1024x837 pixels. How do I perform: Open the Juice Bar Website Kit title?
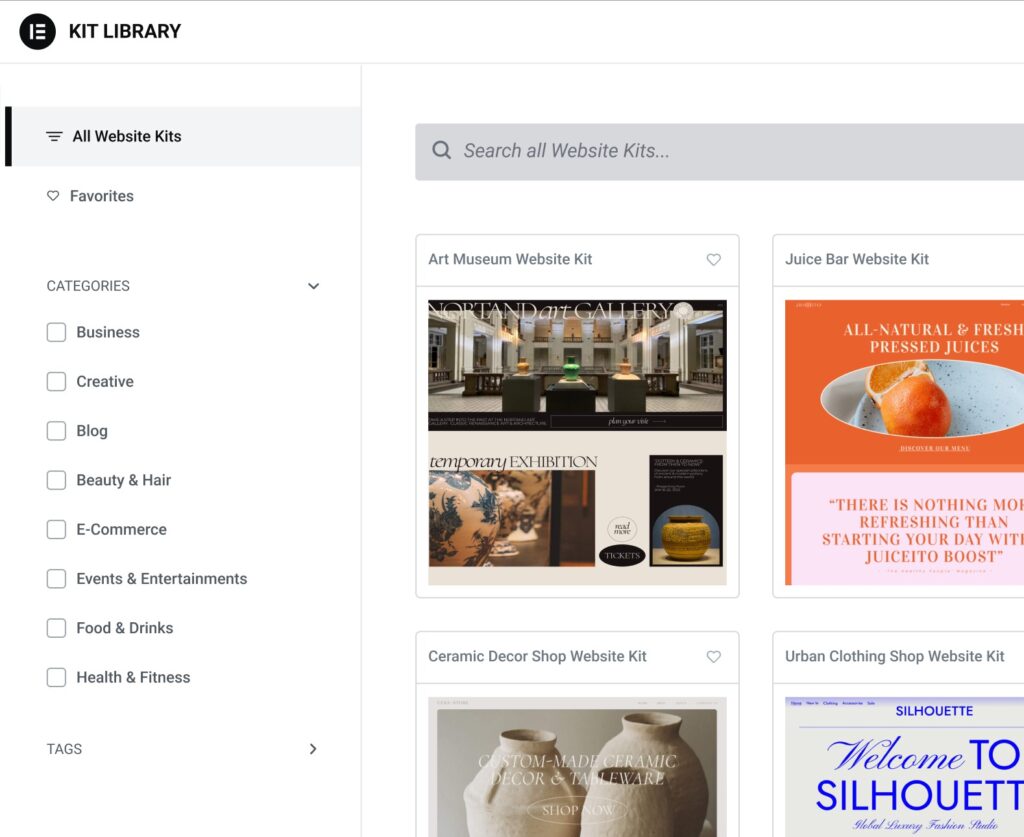(857, 259)
